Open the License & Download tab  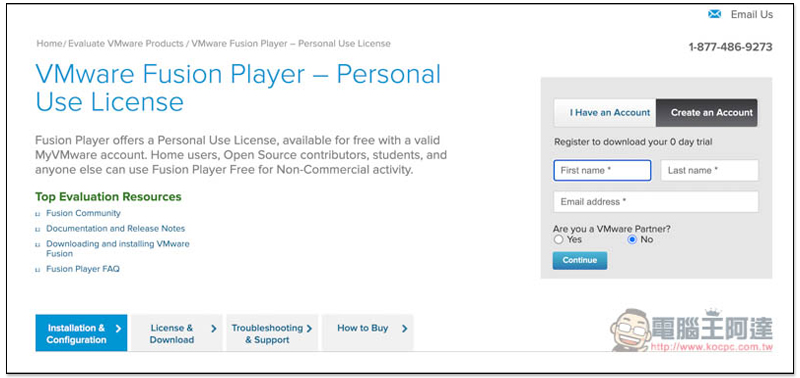click(x=177, y=333)
